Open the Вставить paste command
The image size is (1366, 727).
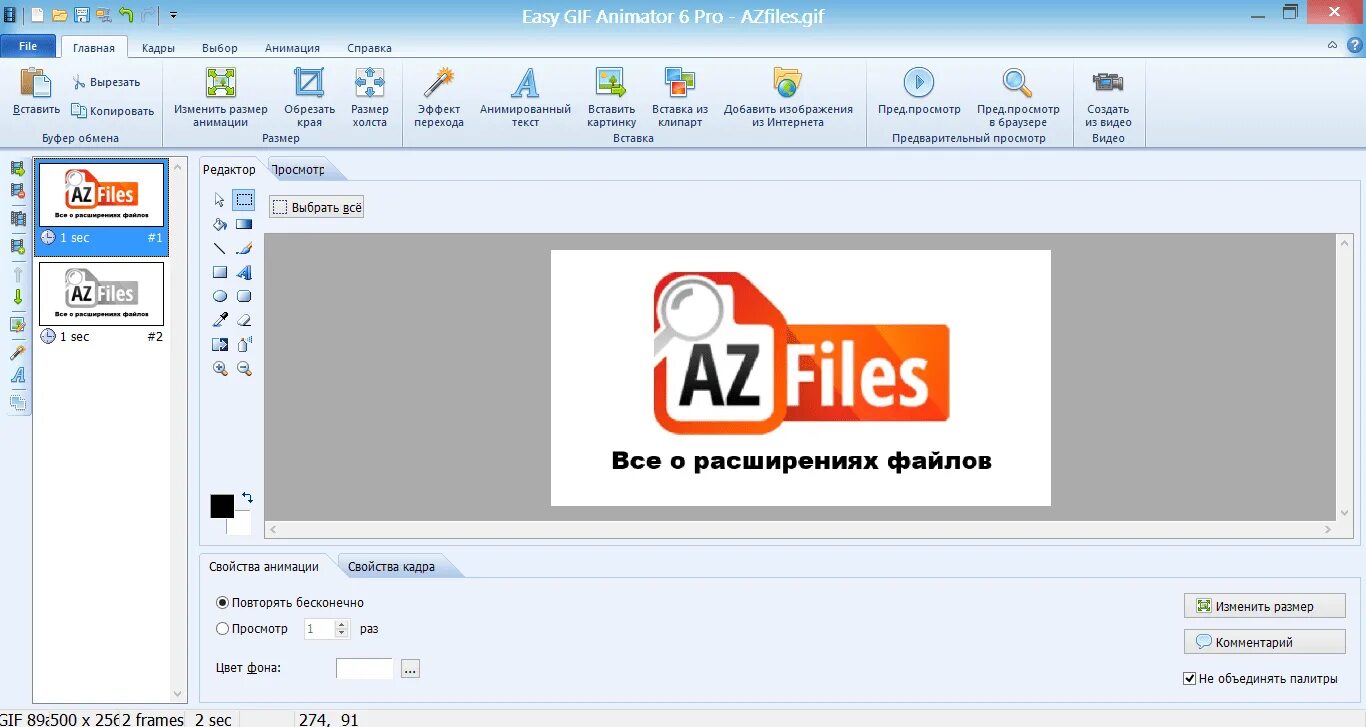click(36, 92)
